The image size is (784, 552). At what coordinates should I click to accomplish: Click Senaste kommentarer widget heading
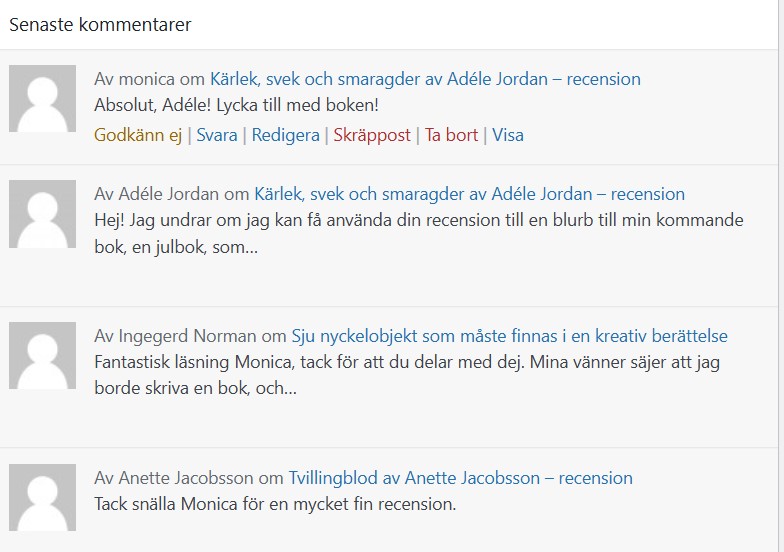pos(100,24)
